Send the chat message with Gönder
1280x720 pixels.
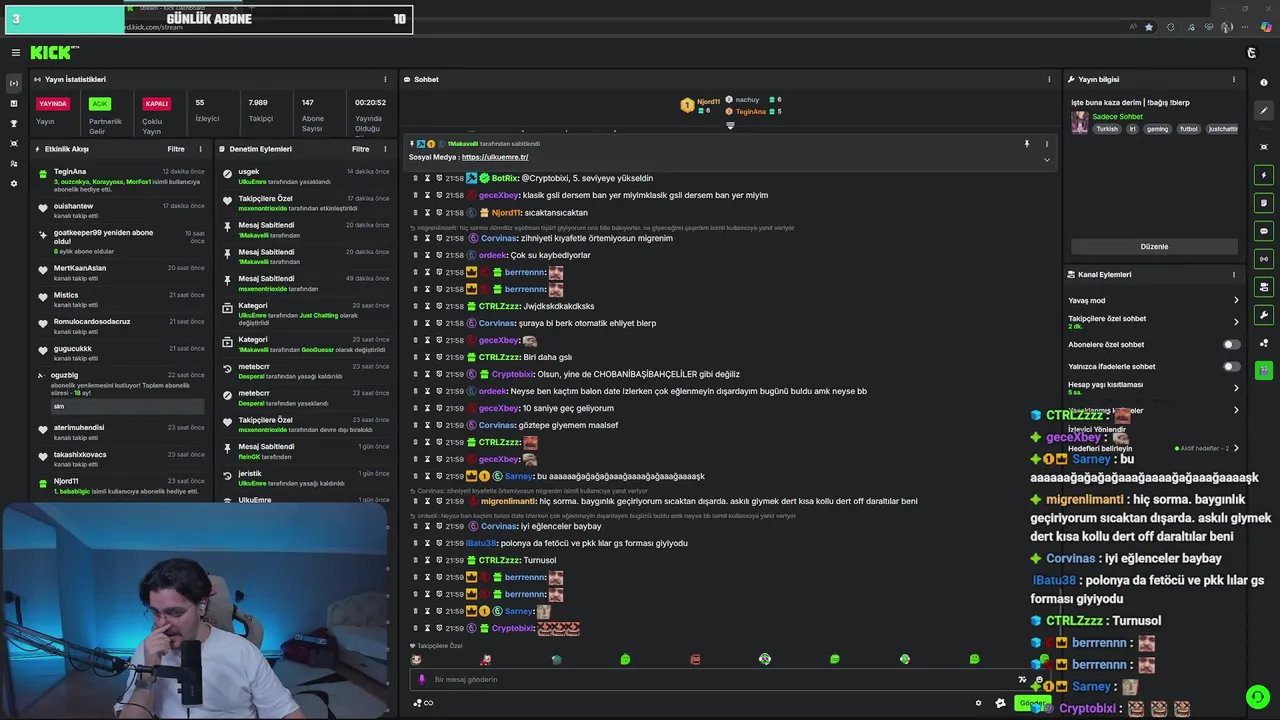[x=1032, y=703]
